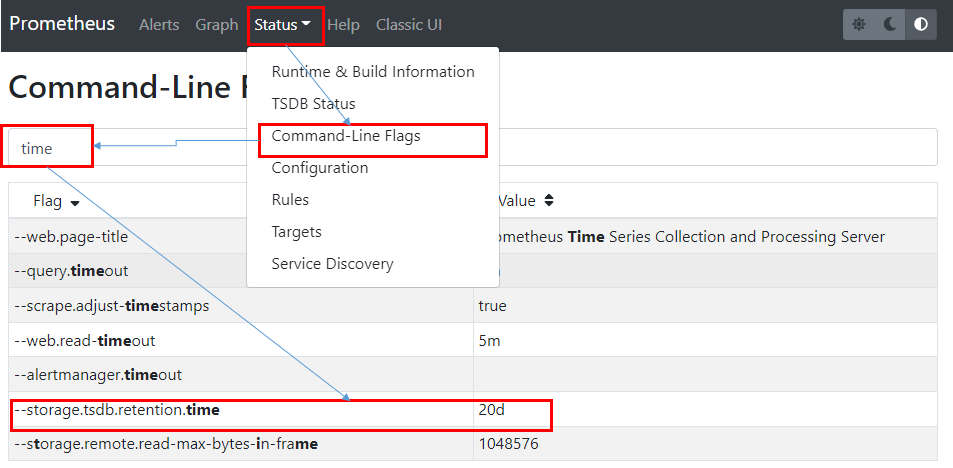
Task: Open the Status dropdown menu
Action: [283, 25]
